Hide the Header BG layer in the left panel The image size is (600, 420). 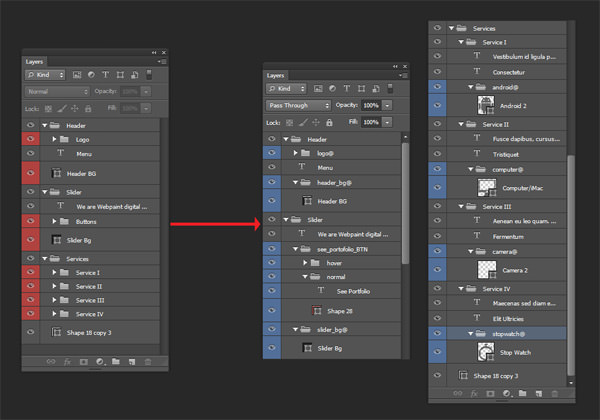tap(31, 174)
